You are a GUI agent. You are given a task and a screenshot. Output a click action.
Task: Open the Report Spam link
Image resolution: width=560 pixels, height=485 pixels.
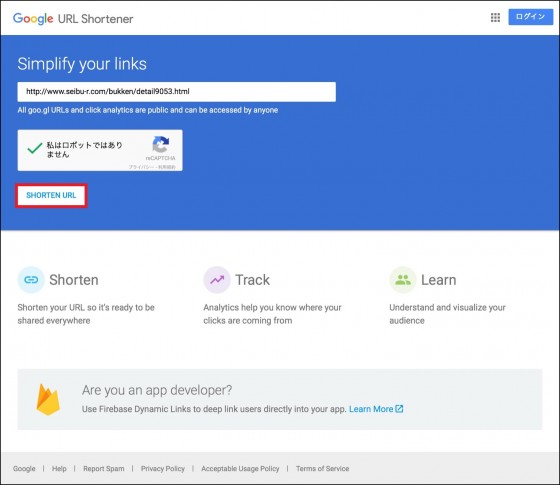104,469
